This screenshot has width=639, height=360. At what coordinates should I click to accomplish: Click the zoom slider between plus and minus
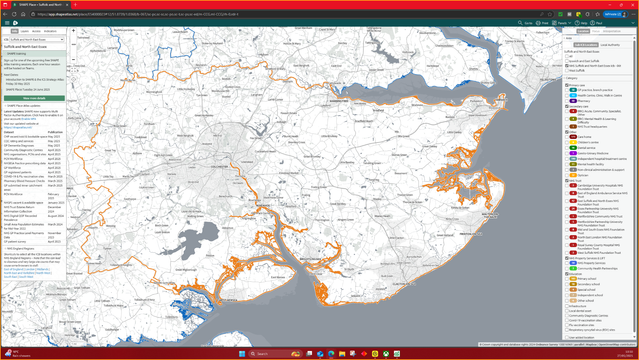[x=73, y=45]
